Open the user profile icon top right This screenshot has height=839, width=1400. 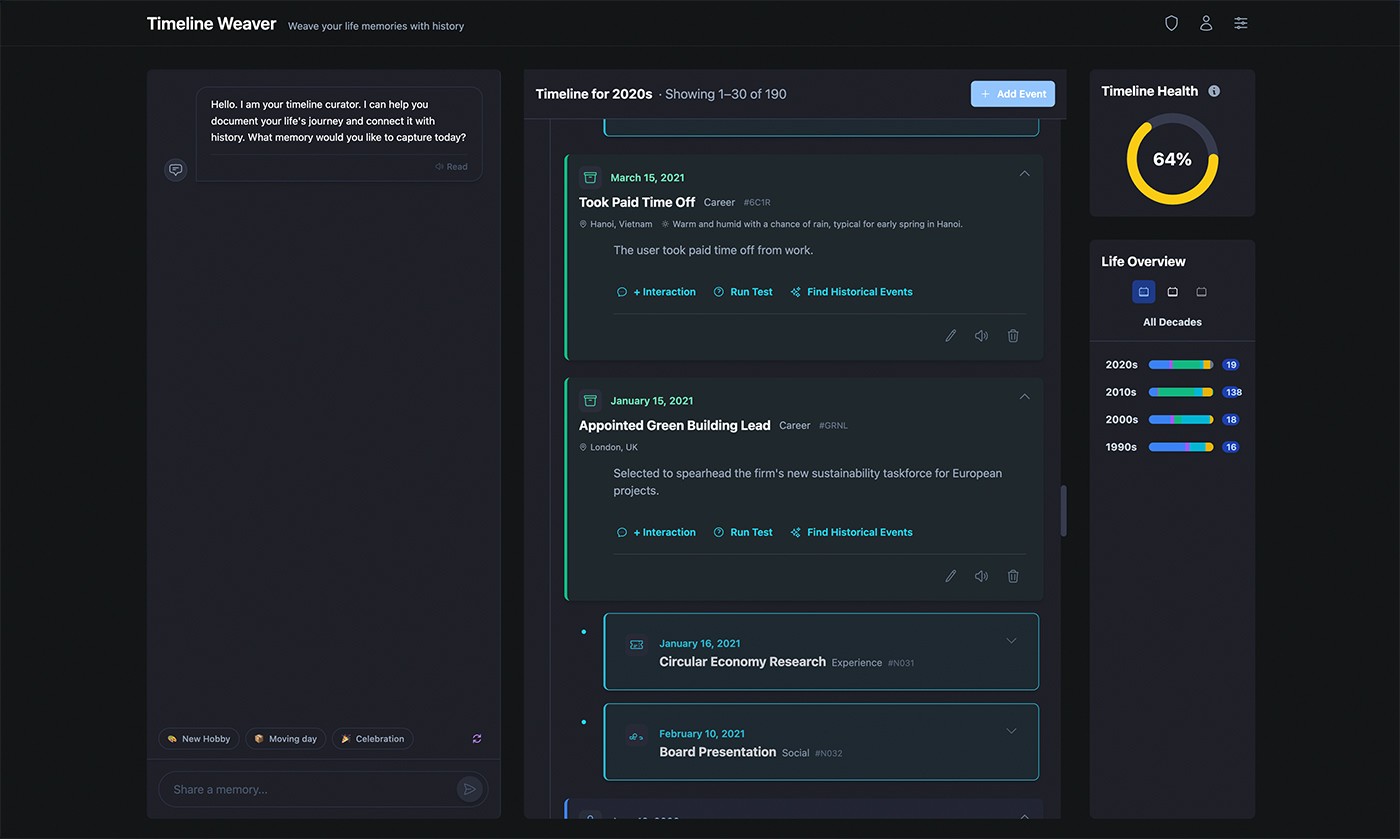click(x=1206, y=22)
